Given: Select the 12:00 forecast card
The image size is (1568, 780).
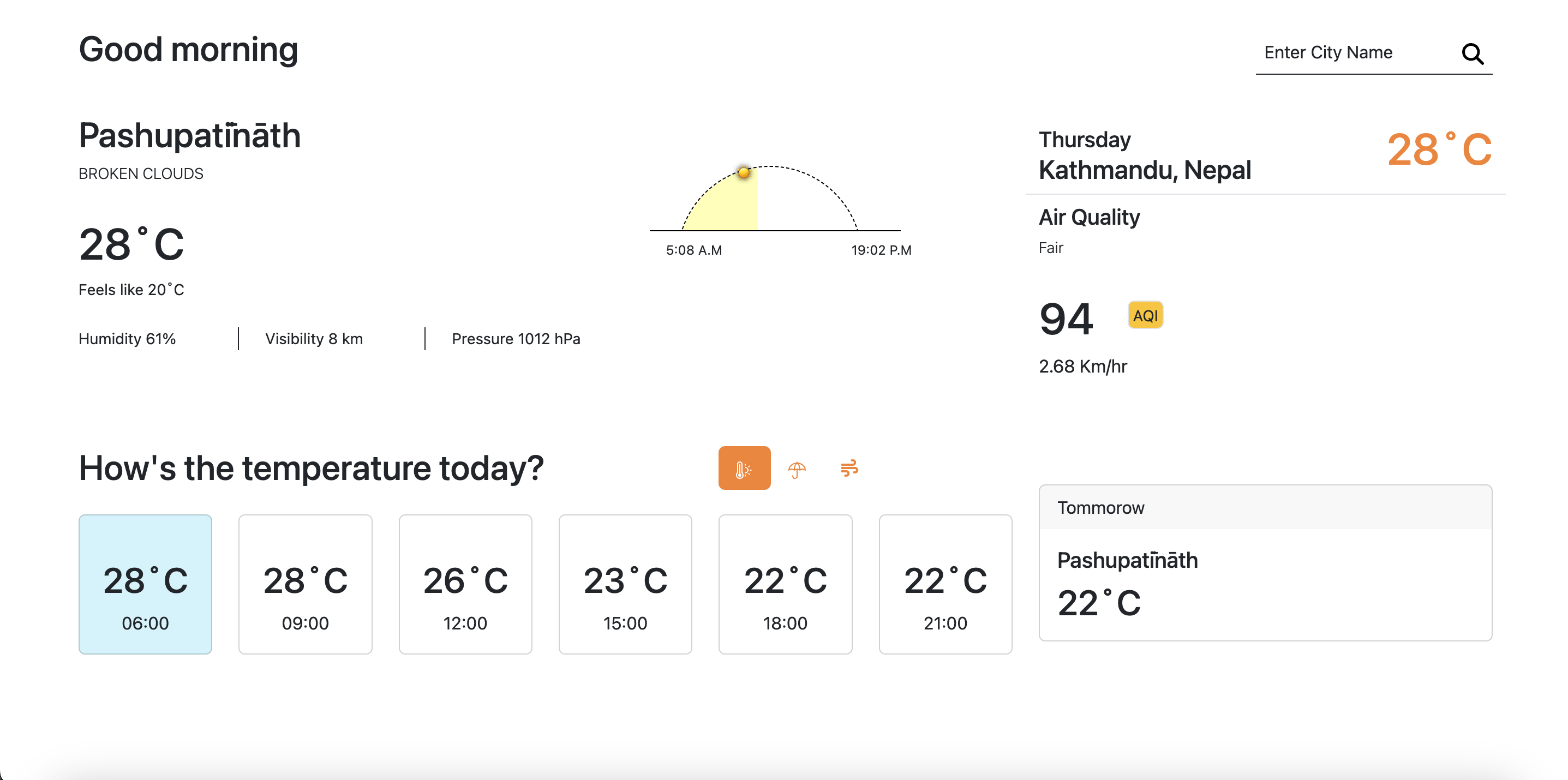Looking at the screenshot, I should (x=465, y=584).
